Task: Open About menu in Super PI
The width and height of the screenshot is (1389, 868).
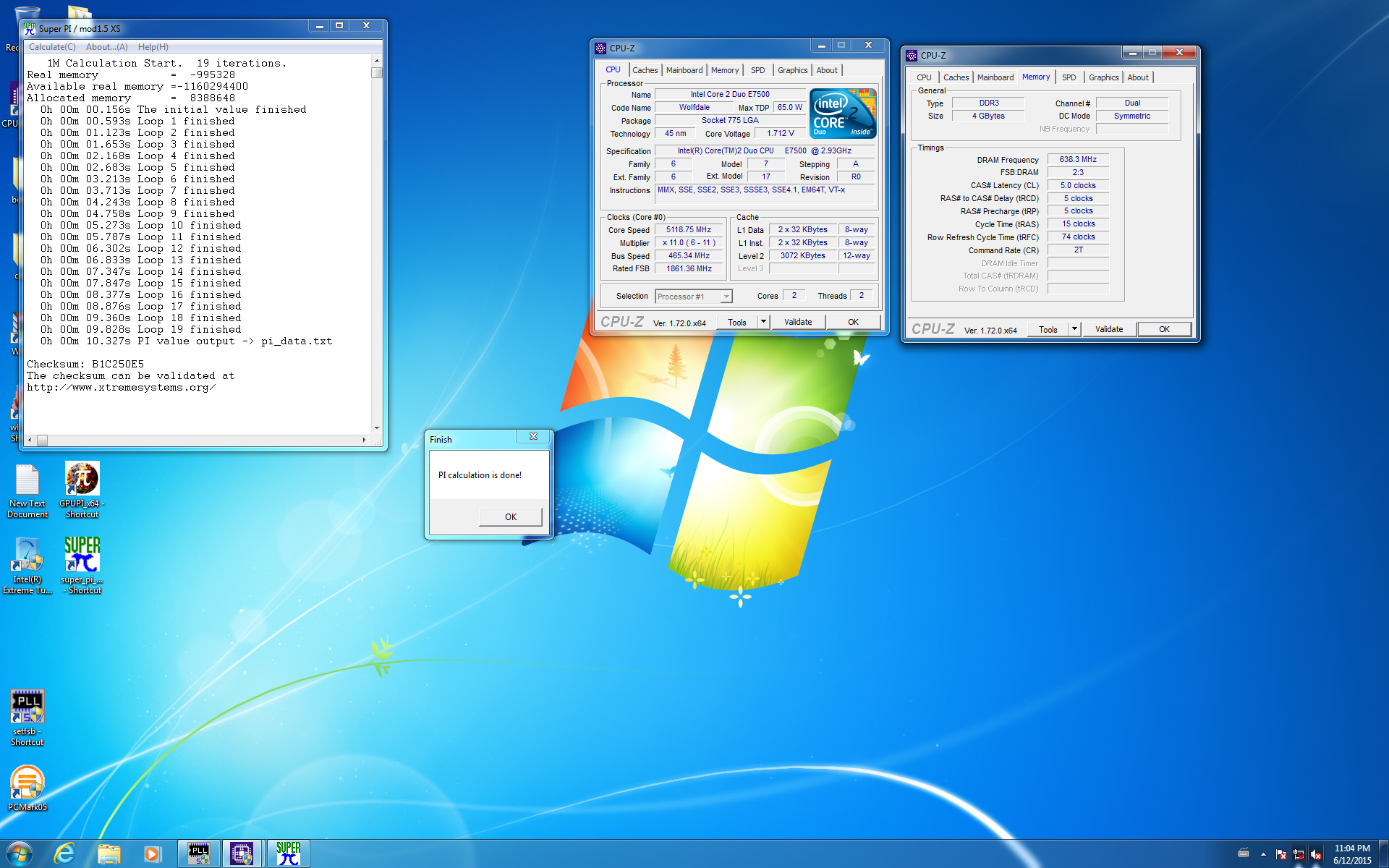Action: point(106,47)
